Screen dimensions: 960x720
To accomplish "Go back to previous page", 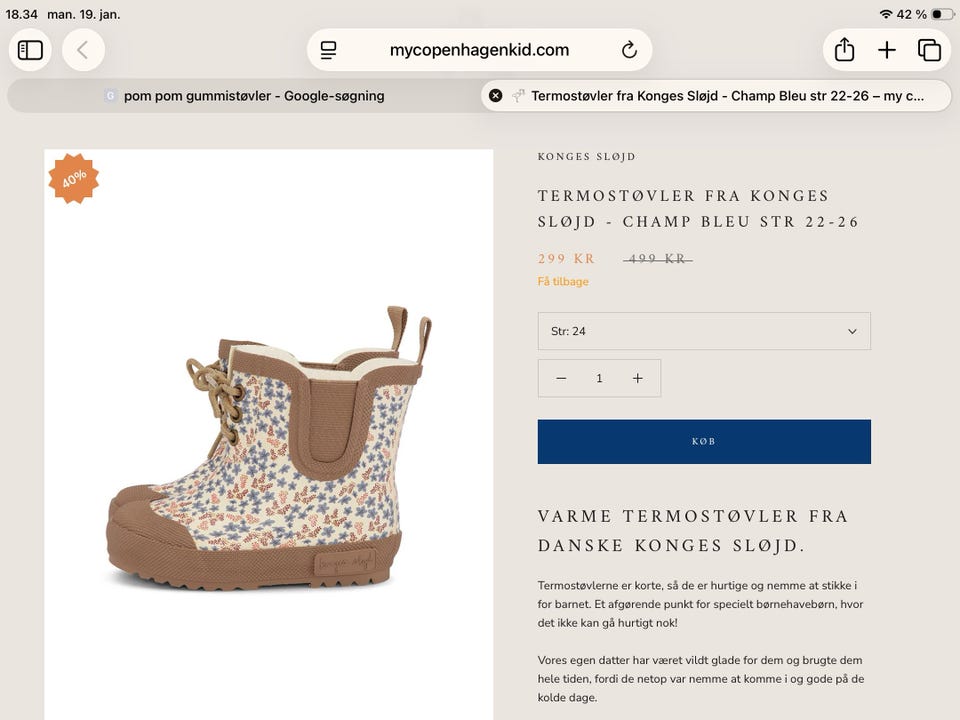I will (x=83, y=50).
